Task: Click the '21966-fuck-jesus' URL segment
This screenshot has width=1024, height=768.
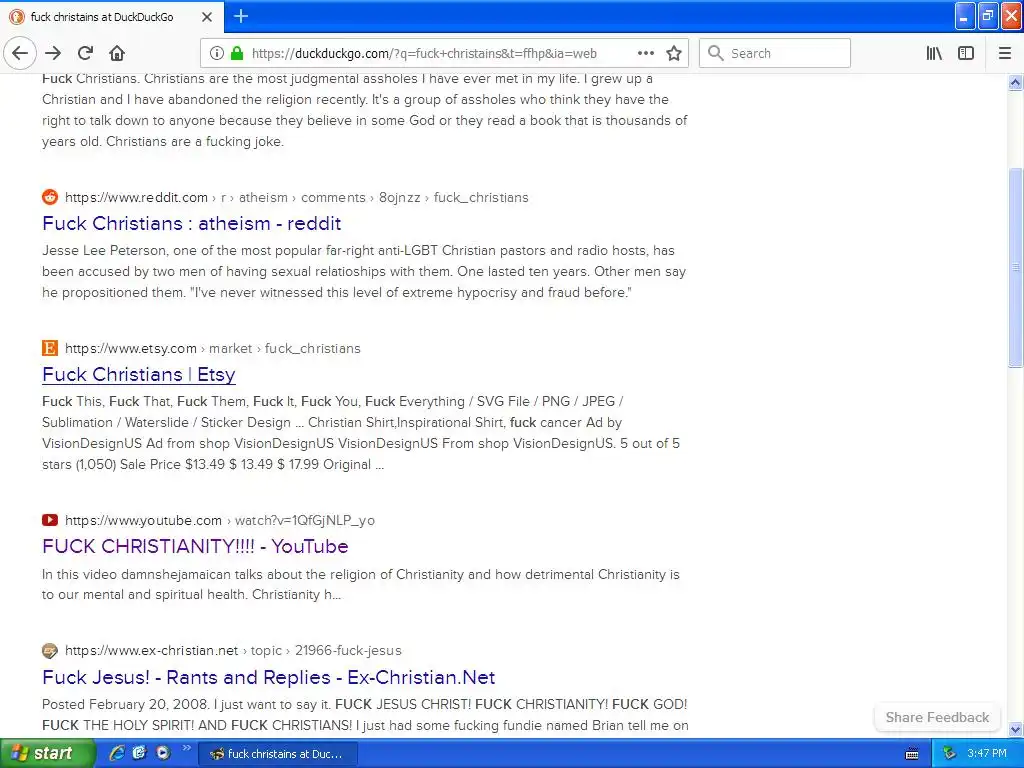Action: 348,650
